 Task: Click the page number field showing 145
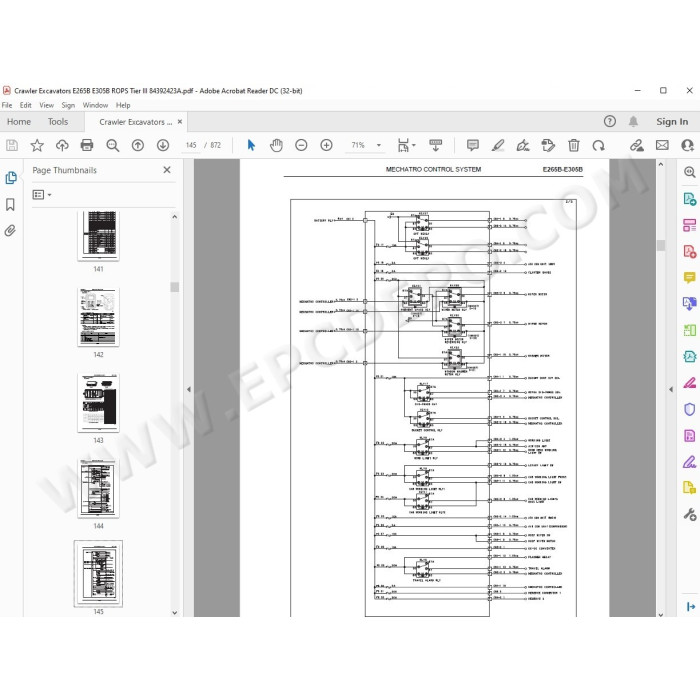(191, 145)
